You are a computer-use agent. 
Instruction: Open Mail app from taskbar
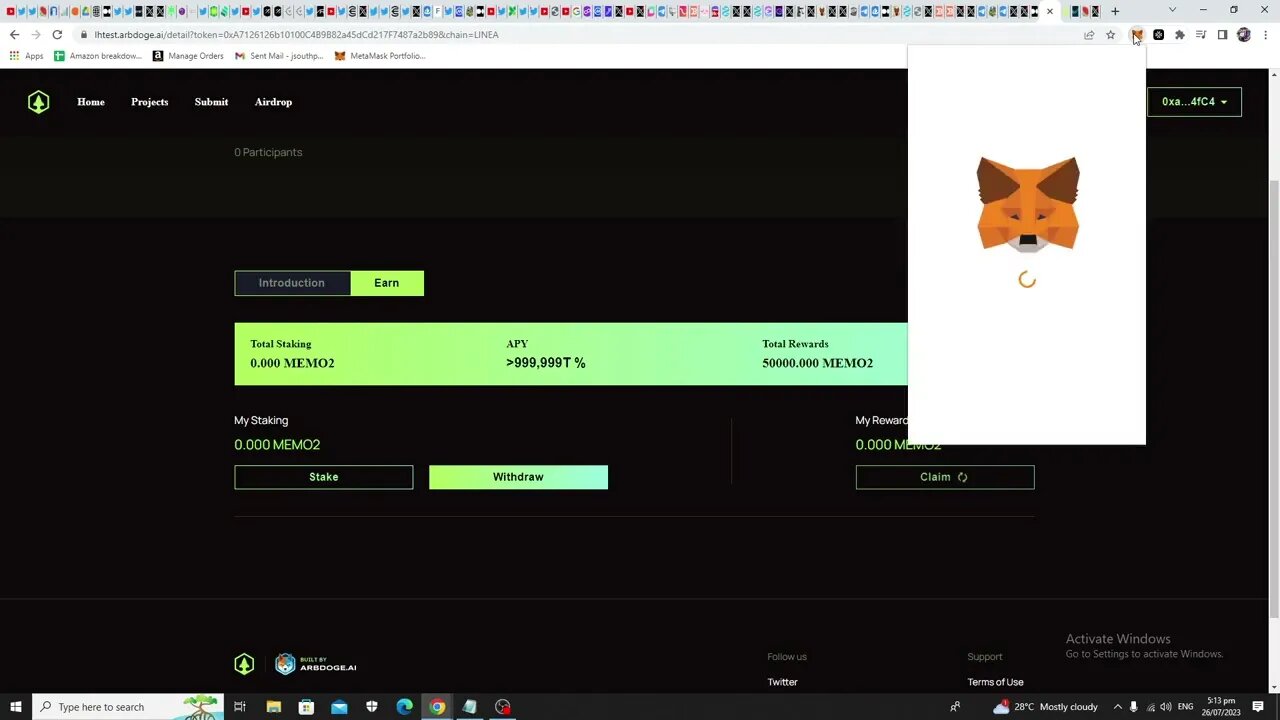339,707
